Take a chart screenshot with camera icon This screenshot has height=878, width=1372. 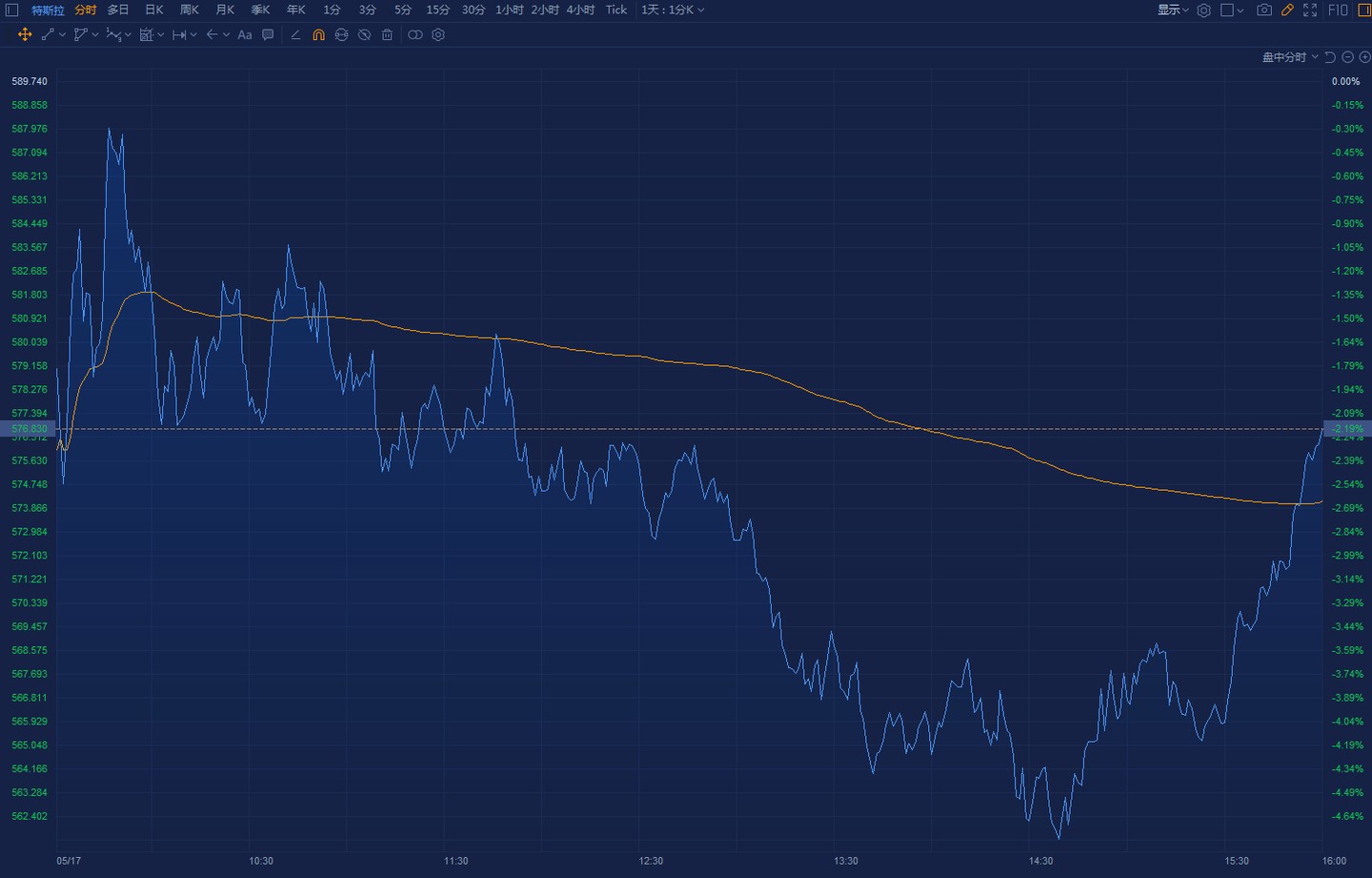pos(1264,10)
